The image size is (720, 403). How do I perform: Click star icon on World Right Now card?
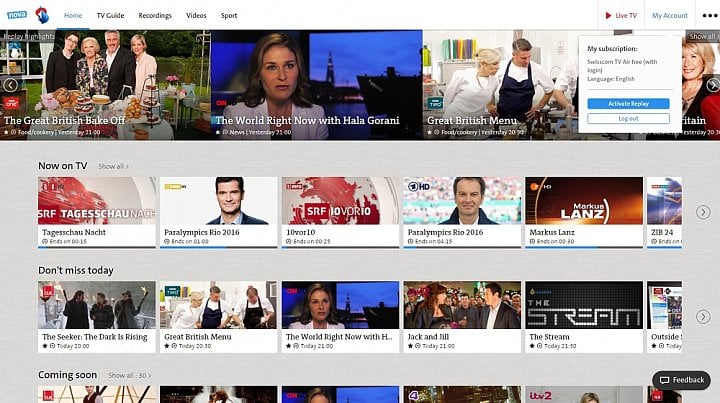pos(288,346)
